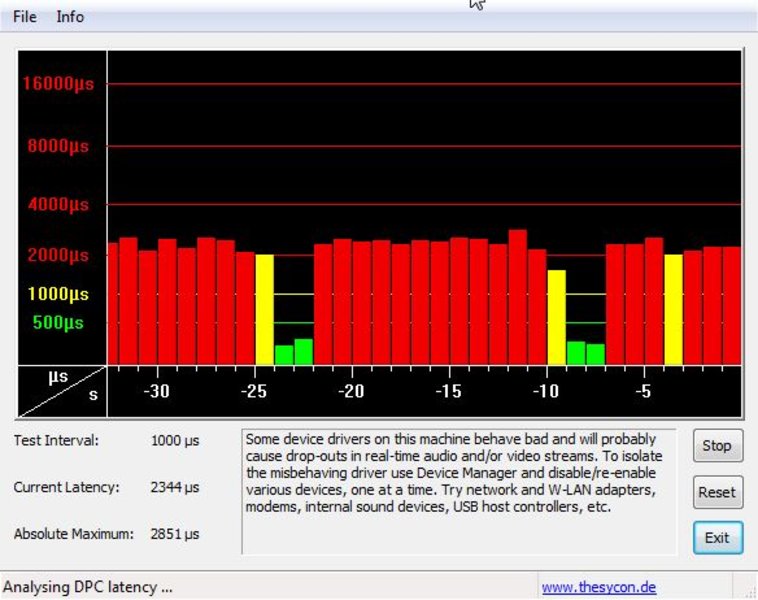Exit the DPC latency checker
Viewport: 758px width, 600px height.
718,538
